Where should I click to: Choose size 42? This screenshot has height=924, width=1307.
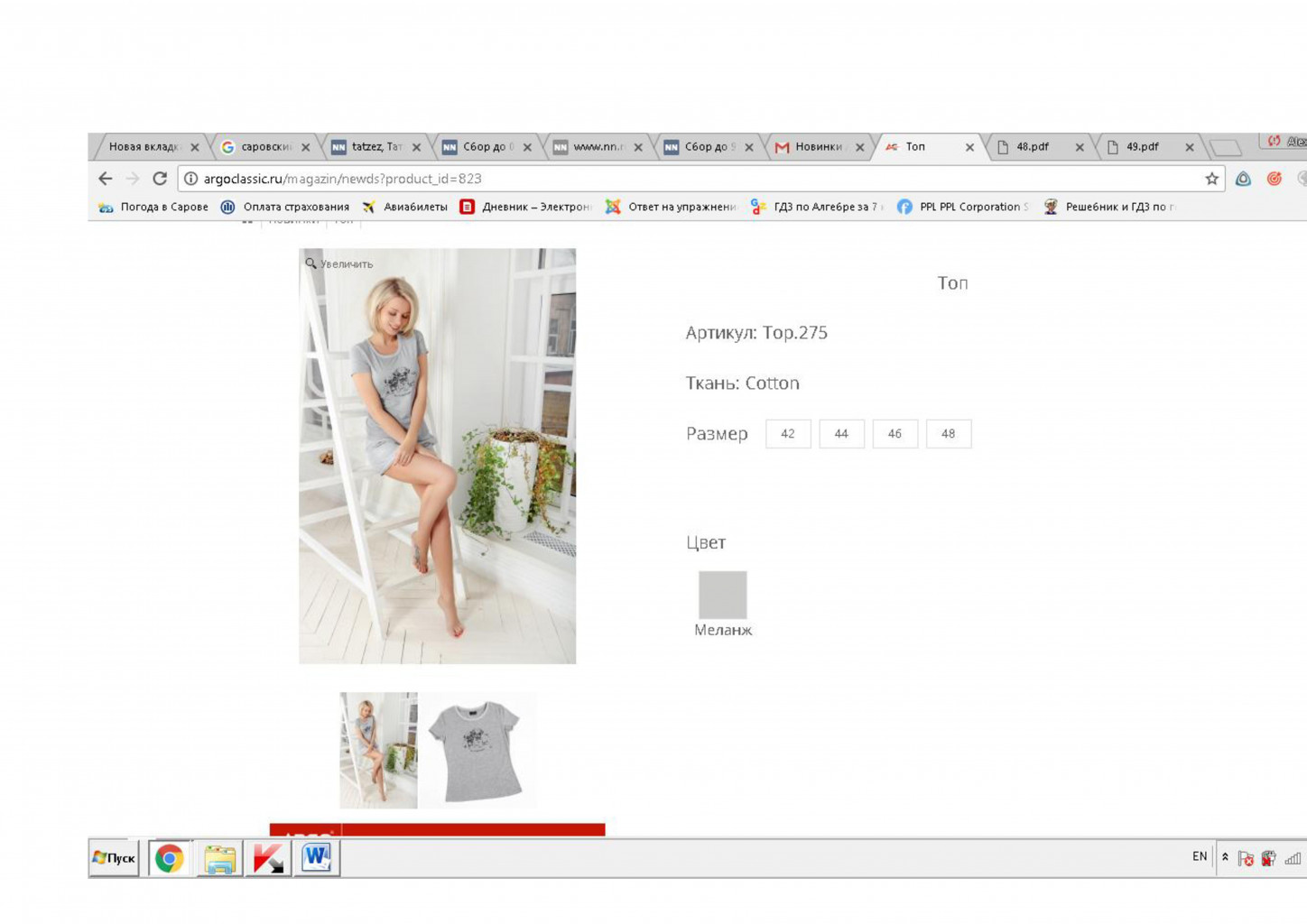click(788, 434)
